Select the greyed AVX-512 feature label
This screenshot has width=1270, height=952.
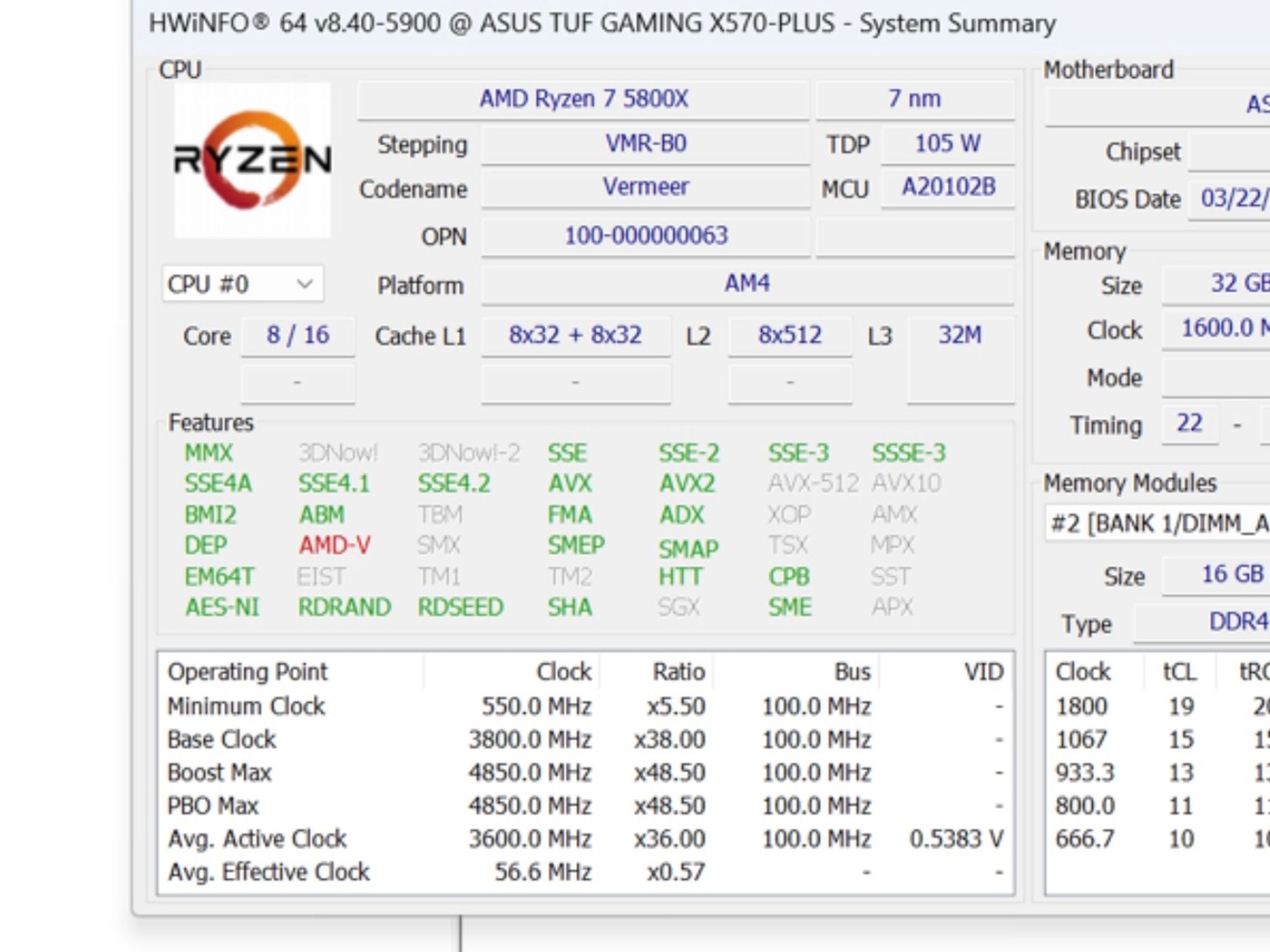point(814,483)
